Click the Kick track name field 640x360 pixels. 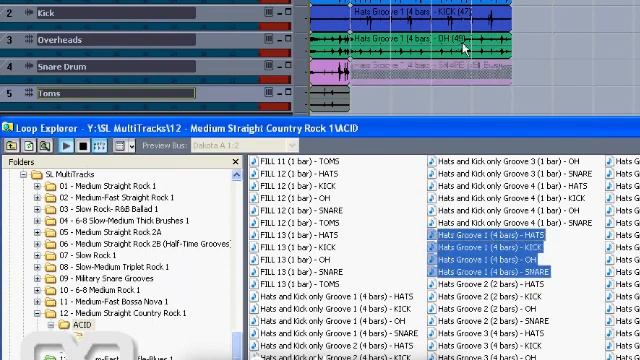[x=116, y=13]
